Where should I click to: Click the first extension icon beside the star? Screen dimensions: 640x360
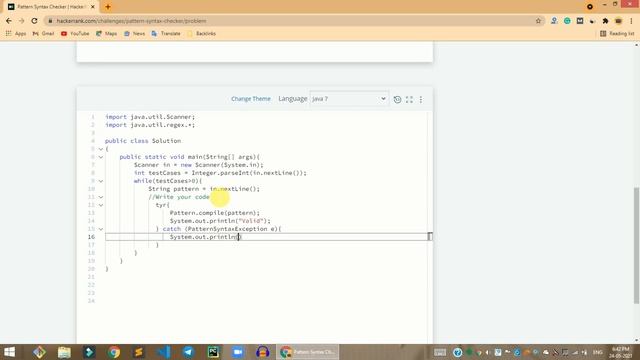[554, 21]
